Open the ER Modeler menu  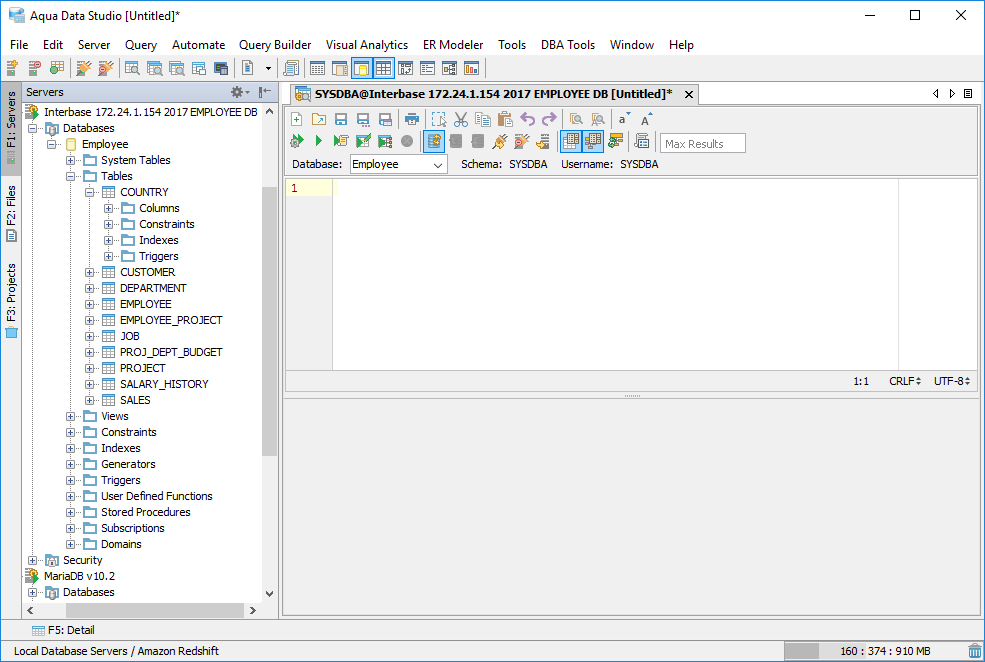point(453,45)
